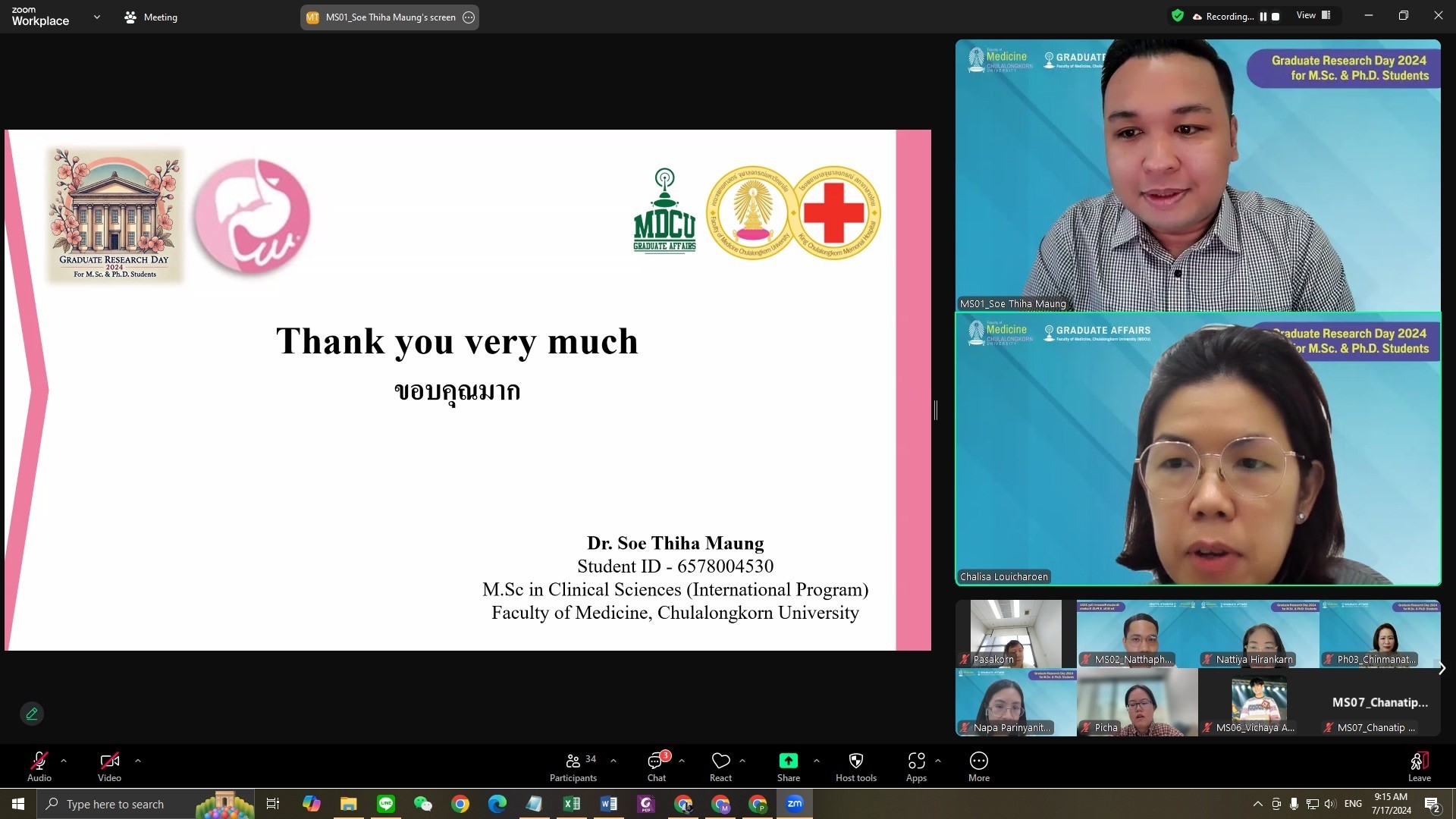Click the Windows taskbar search box
The image size is (1456, 819).
click(114, 804)
